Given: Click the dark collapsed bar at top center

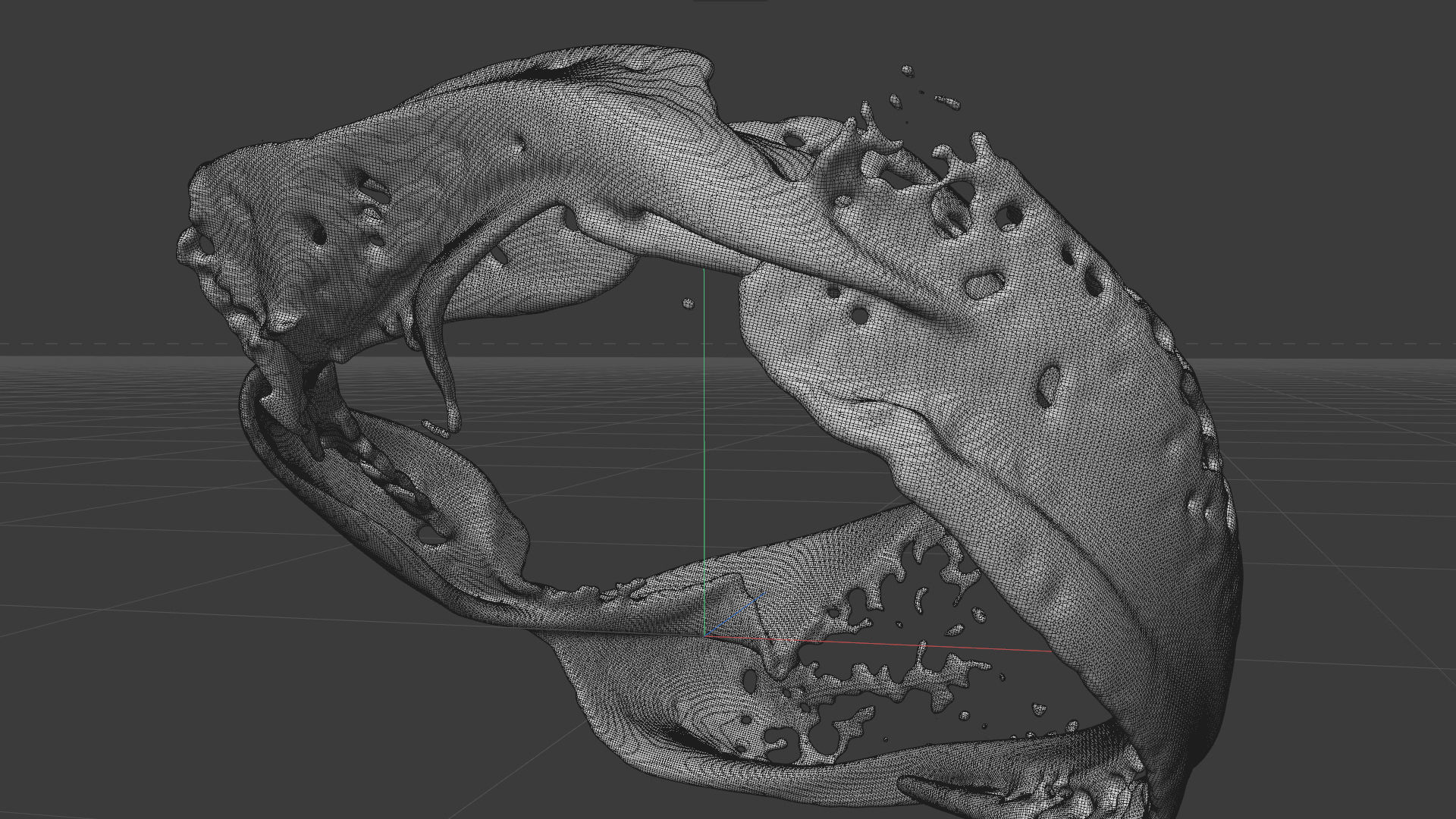Looking at the screenshot, I should (x=730, y=2).
